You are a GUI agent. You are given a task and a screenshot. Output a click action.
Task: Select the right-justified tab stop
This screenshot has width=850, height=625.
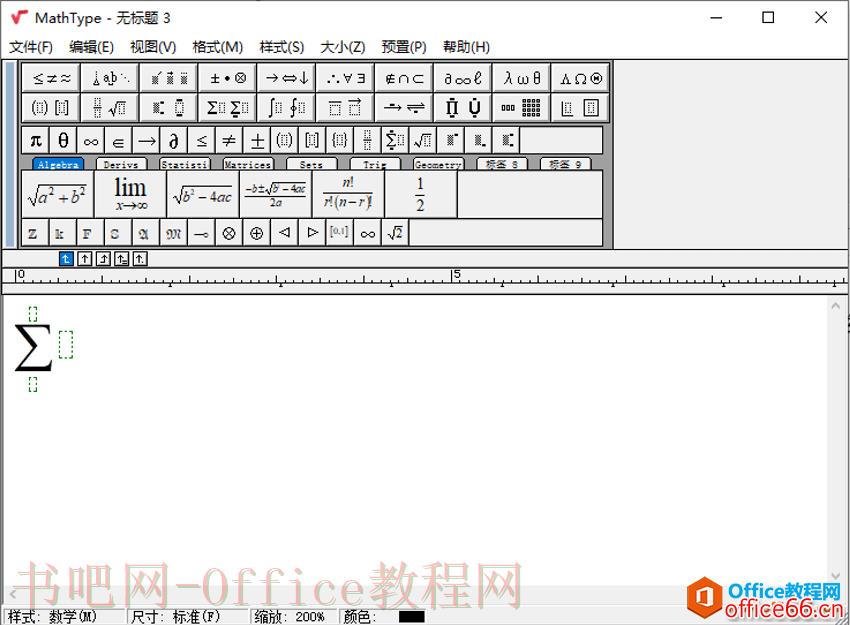pos(103,259)
